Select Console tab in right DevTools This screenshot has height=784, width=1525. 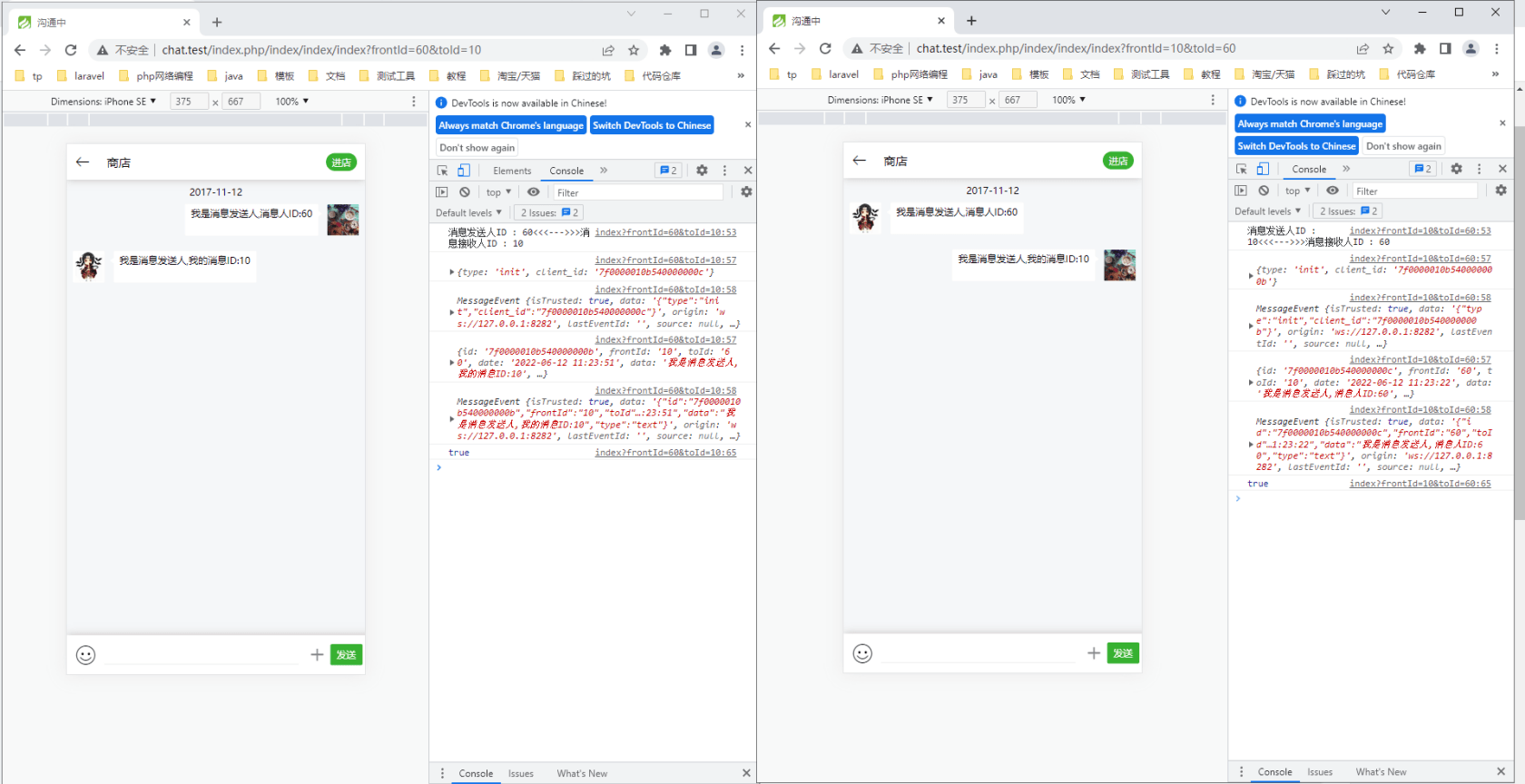tap(1309, 169)
